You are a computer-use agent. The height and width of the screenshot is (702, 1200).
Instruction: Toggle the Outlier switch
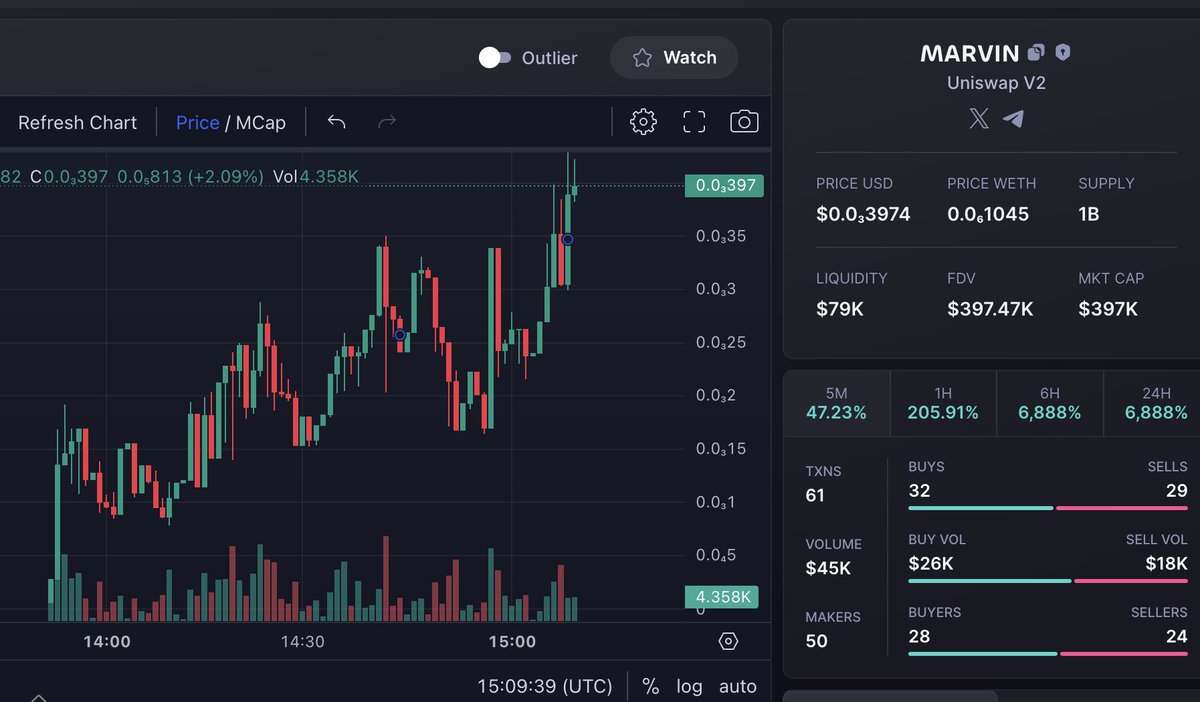pos(495,58)
